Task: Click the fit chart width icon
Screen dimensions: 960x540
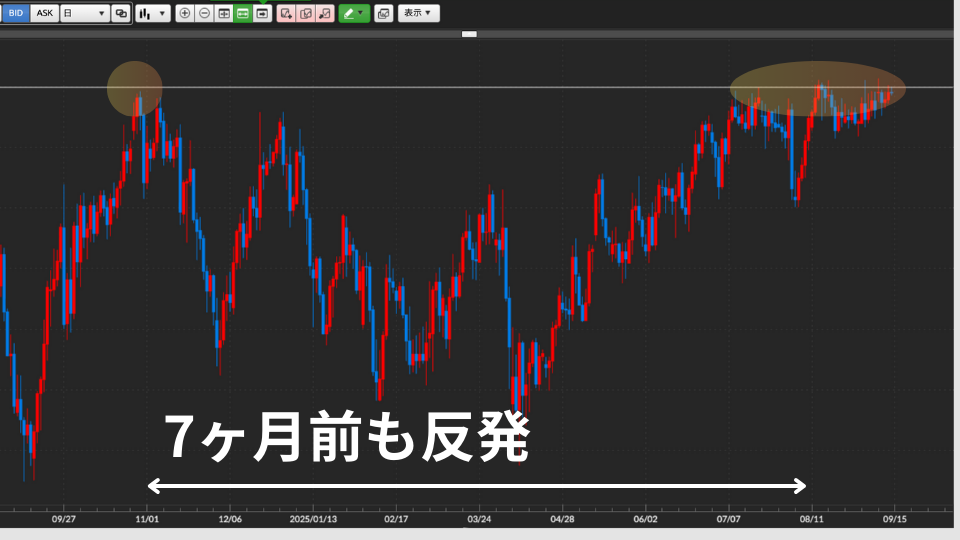Action: (223, 13)
